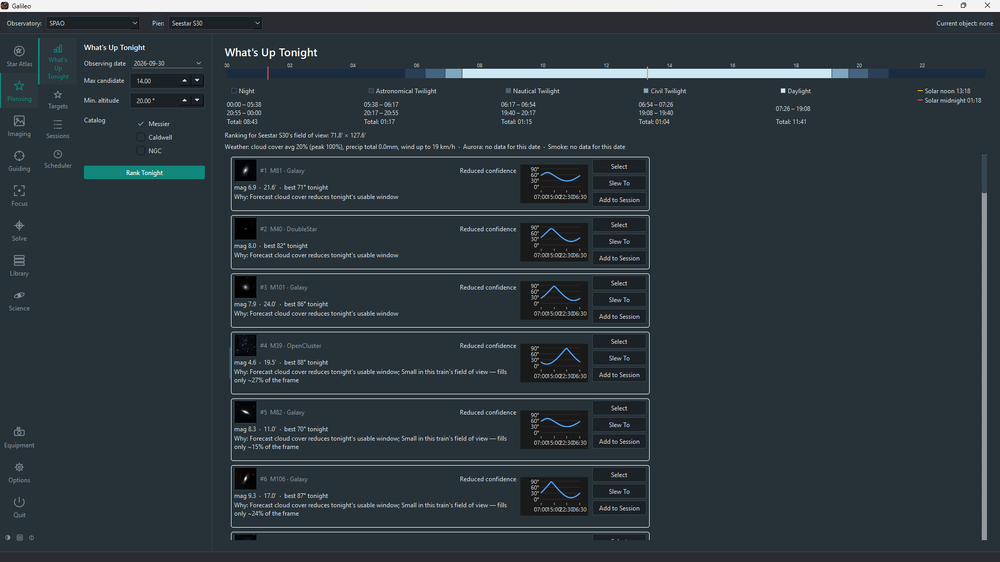This screenshot has width=1000, height=562.
Task: Click the yellow solar noon timeline marker
Action: (647, 73)
